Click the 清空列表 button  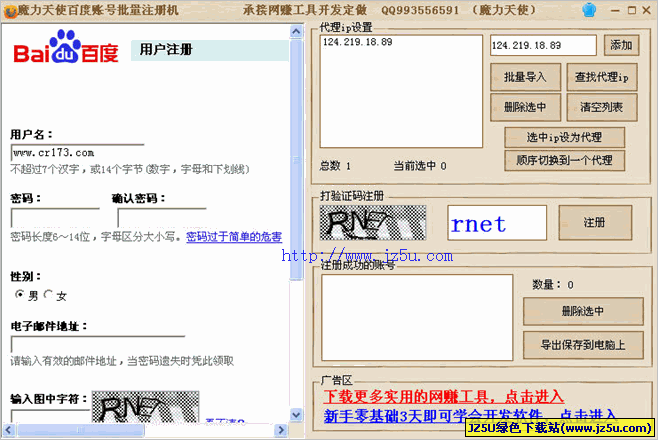click(x=602, y=107)
